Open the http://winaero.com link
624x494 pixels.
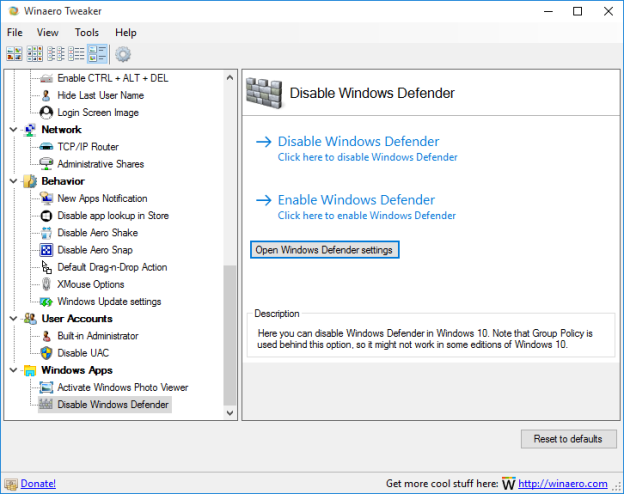click(x=563, y=484)
